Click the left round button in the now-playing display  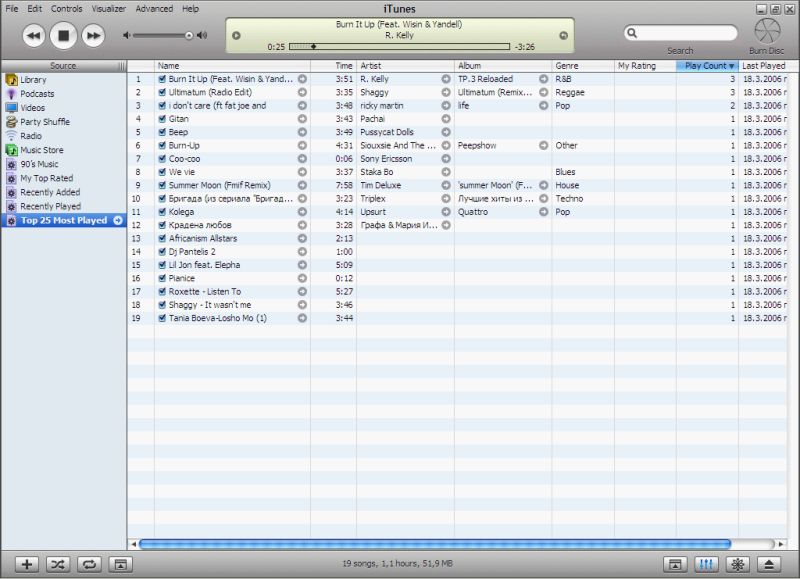[236, 36]
